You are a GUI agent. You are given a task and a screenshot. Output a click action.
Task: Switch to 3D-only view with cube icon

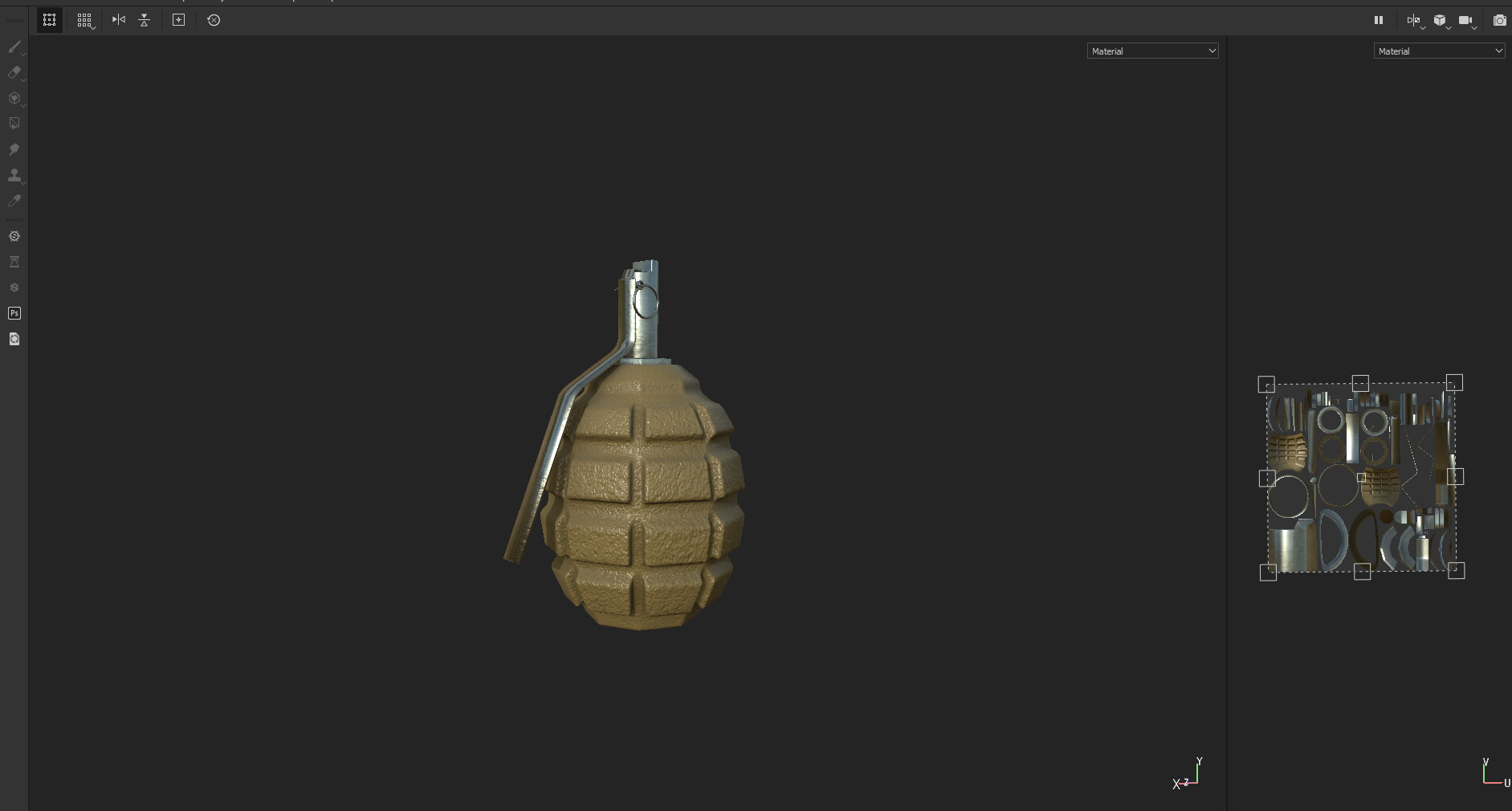pos(1440,20)
